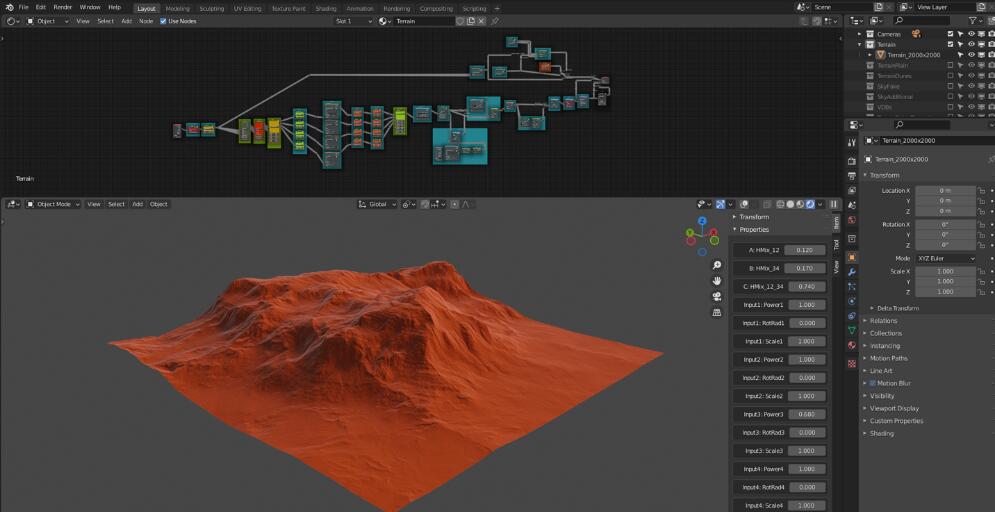This screenshot has width=995, height=512.
Task: Open Physics properties tab icon
Action: tap(852, 301)
